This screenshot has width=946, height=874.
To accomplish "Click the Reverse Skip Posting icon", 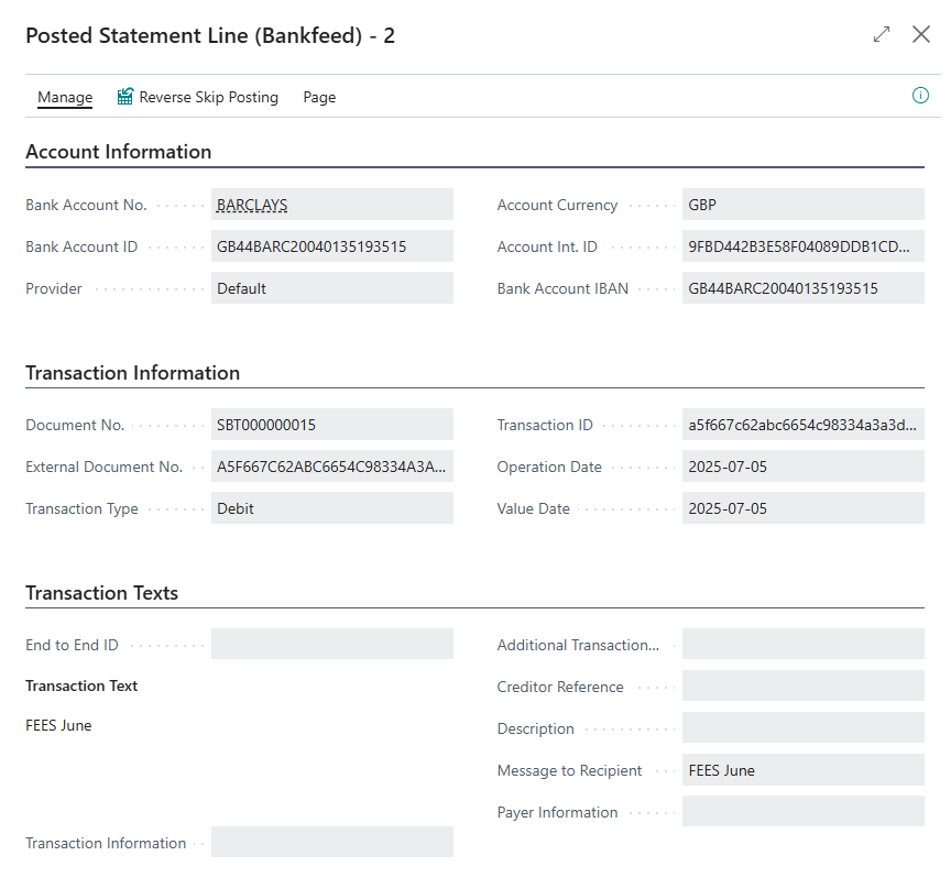I will 125,97.
